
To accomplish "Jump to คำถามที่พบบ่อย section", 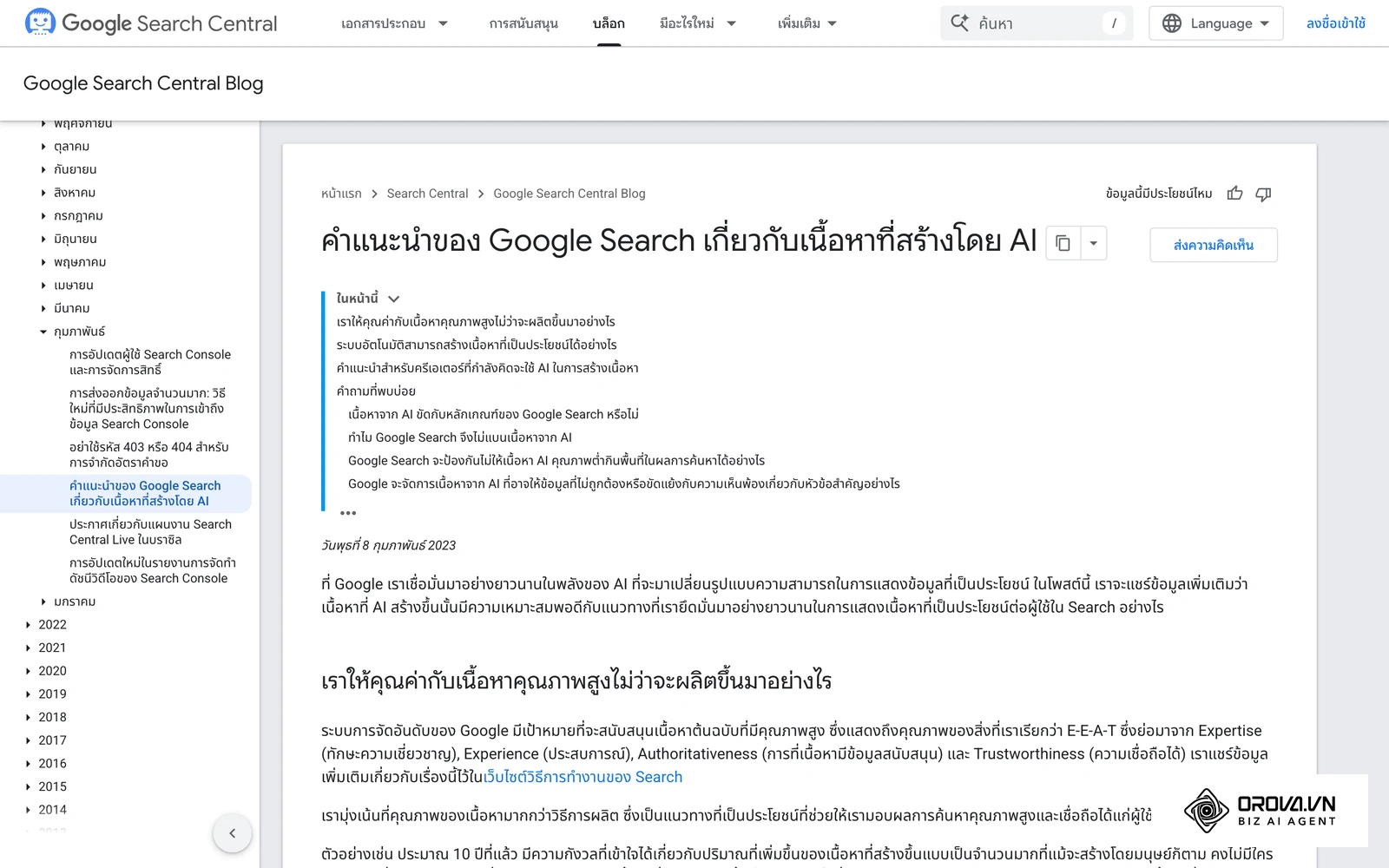I will 376,391.
